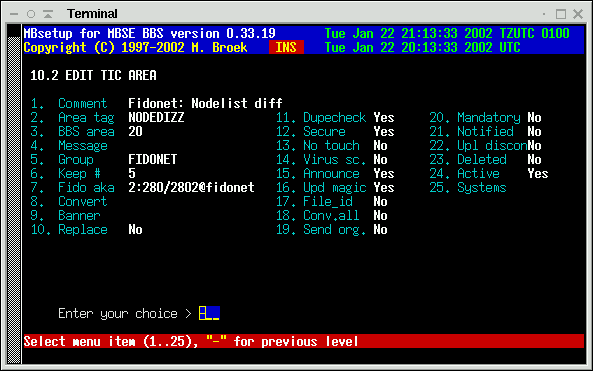
Task: Click the Dupecheck value Yes
Action: [x=384, y=118]
